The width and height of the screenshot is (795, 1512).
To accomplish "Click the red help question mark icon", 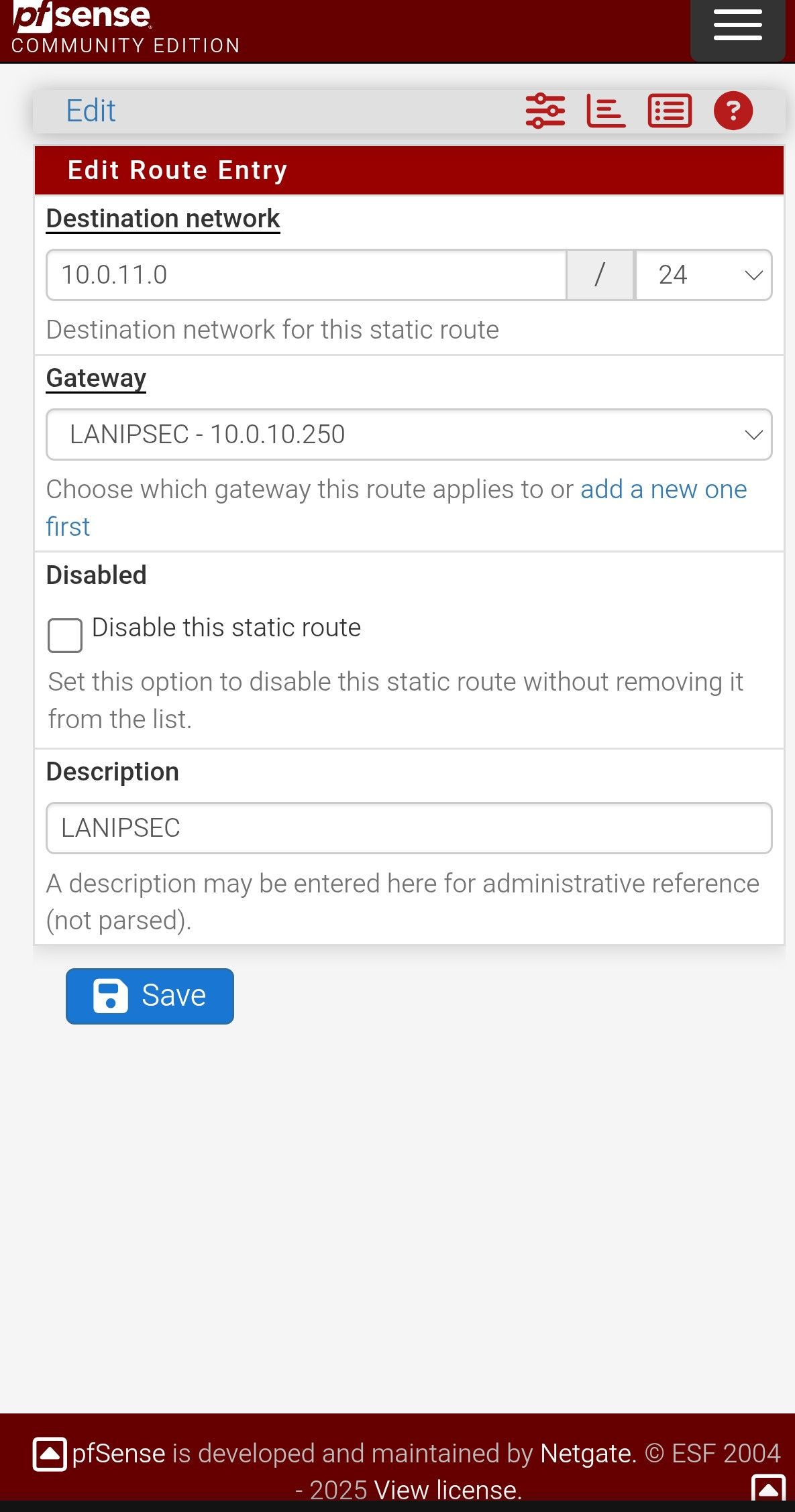I will 733,111.
